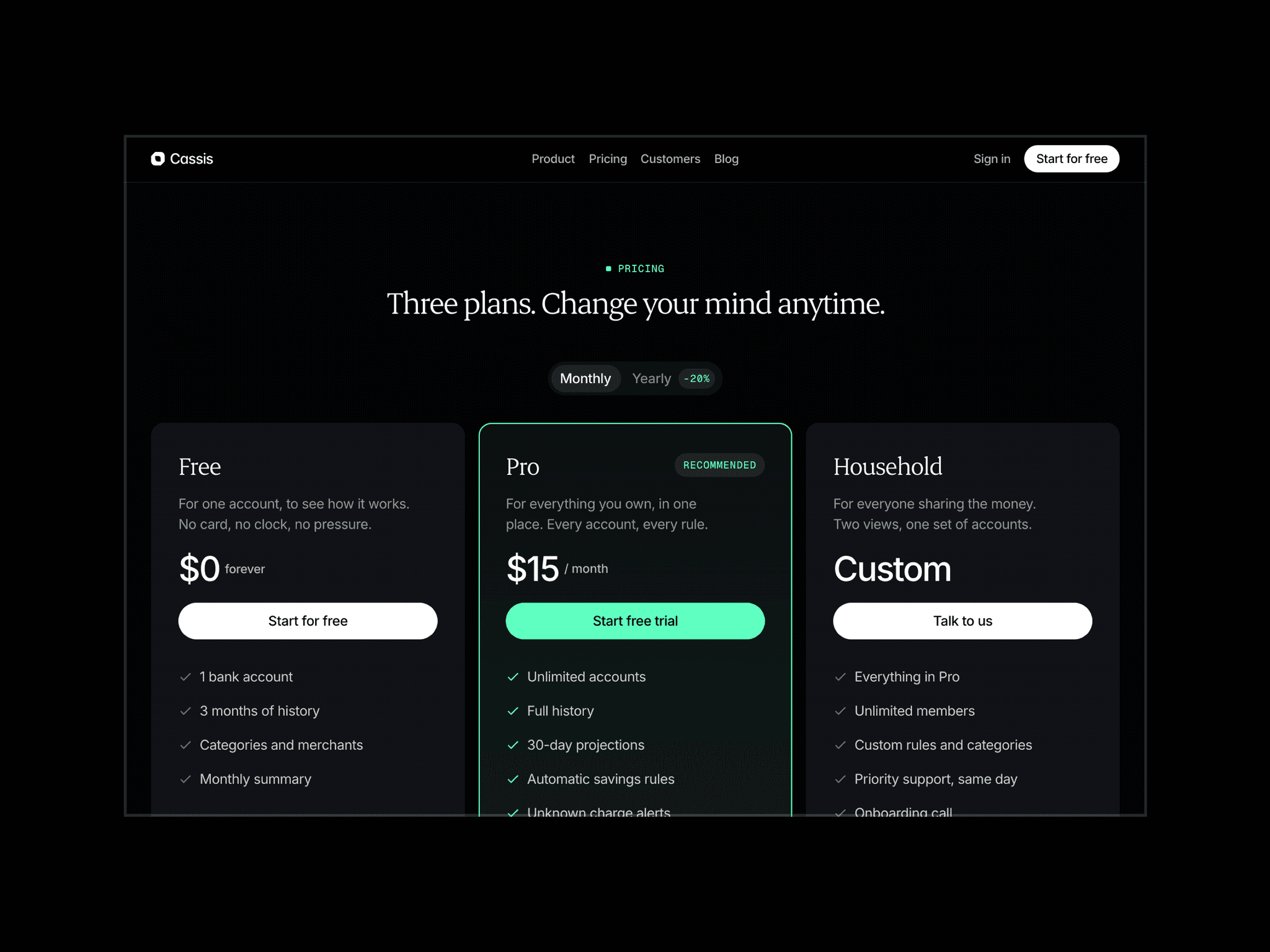This screenshot has height=952, width=1270.
Task: Open the Customers page
Action: 670,159
